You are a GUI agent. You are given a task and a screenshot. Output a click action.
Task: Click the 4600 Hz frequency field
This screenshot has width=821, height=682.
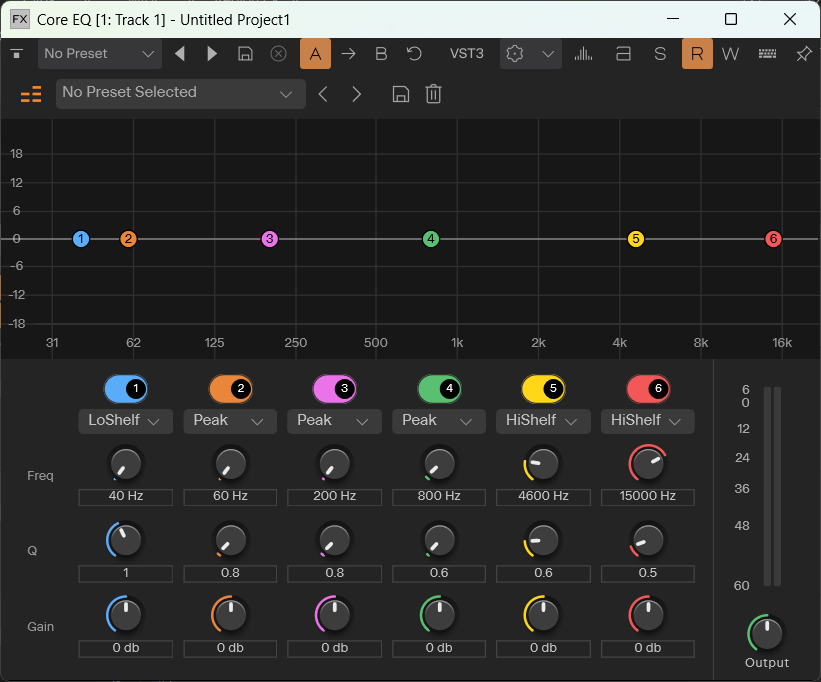click(543, 496)
